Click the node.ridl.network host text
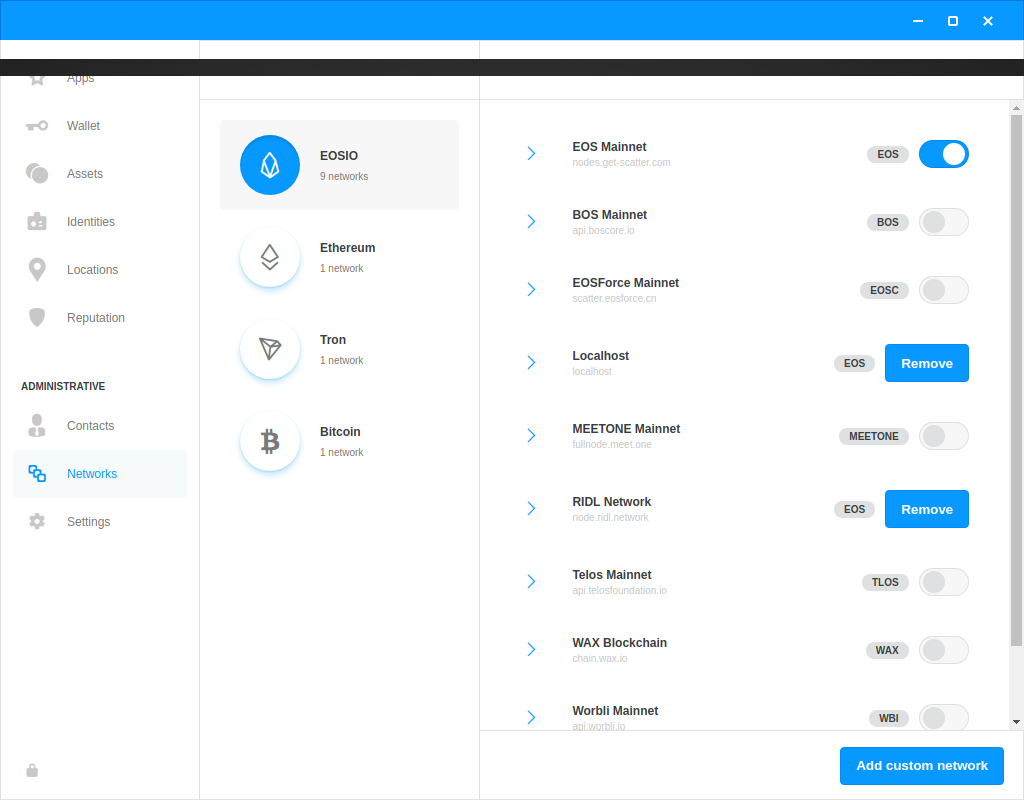This screenshot has height=800, width=1024. pyautogui.click(x=610, y=517)
